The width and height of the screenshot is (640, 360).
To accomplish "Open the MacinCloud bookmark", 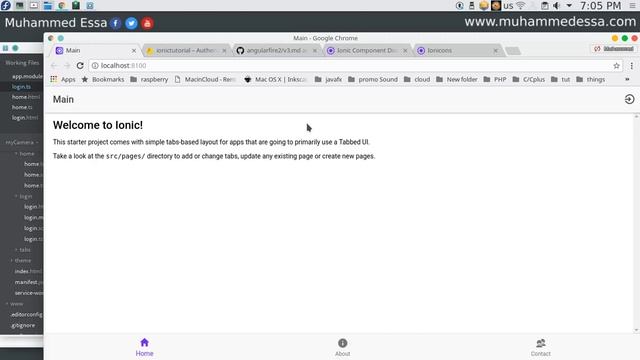I will (x=205, y=79).
